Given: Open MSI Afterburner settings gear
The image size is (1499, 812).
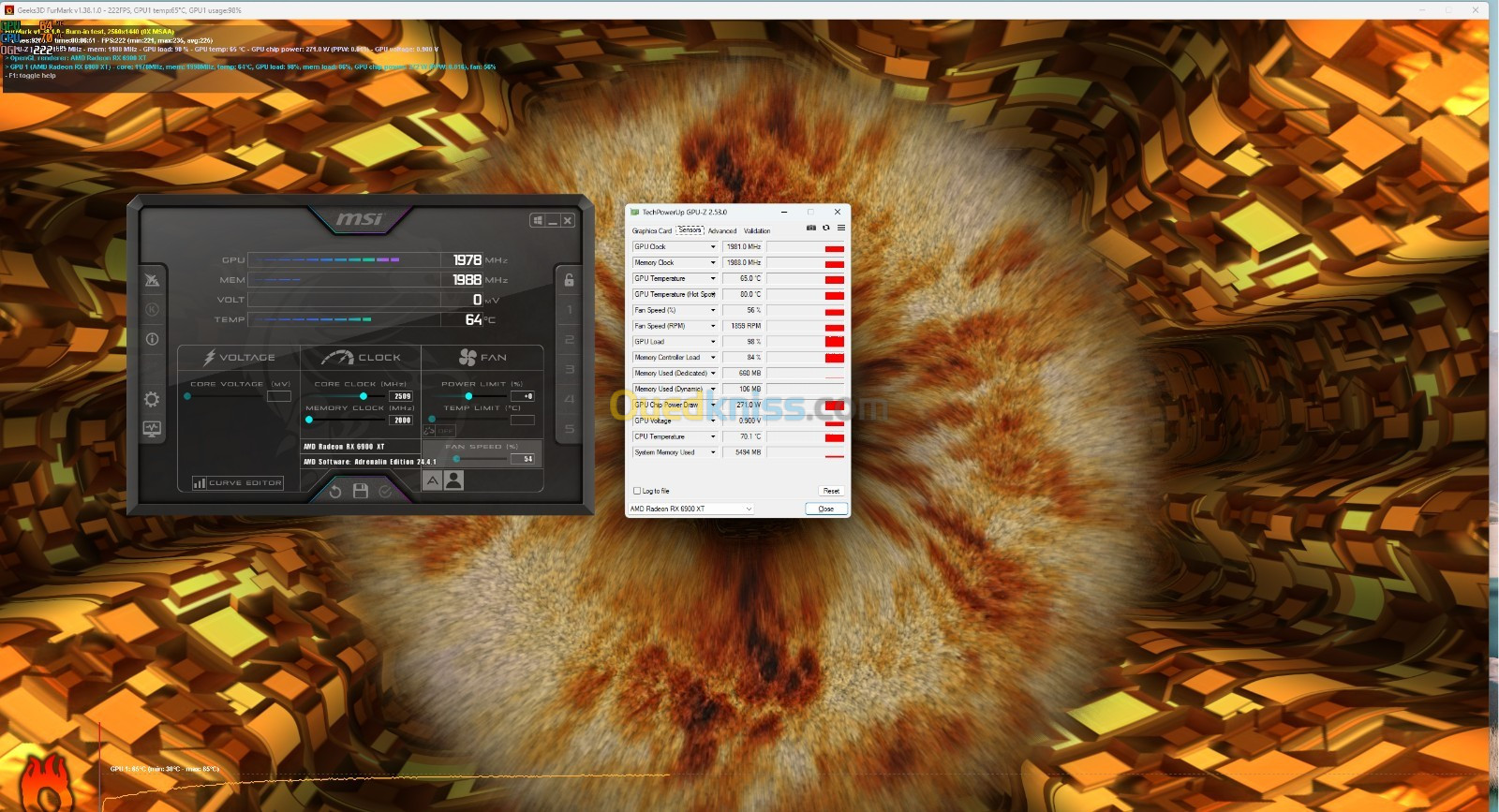Looking at the screenshot, I should click(x=152, y=400).
